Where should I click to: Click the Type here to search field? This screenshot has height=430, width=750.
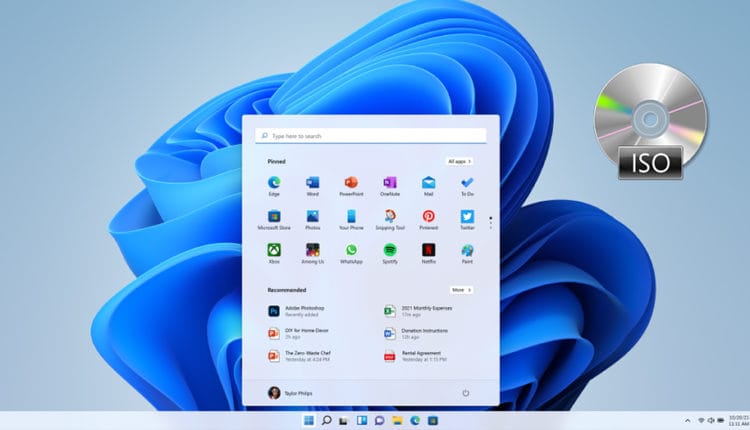click(x=370, y=135)
